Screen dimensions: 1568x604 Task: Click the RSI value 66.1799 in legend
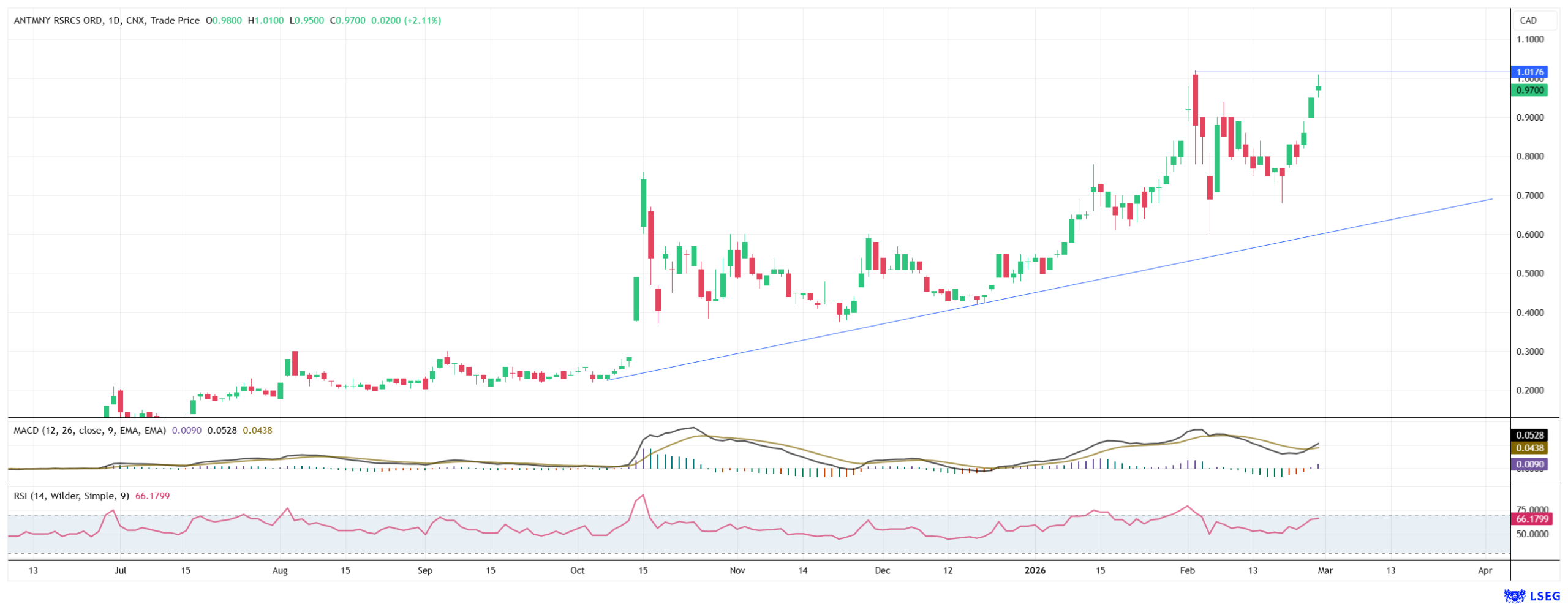(152, 496)
